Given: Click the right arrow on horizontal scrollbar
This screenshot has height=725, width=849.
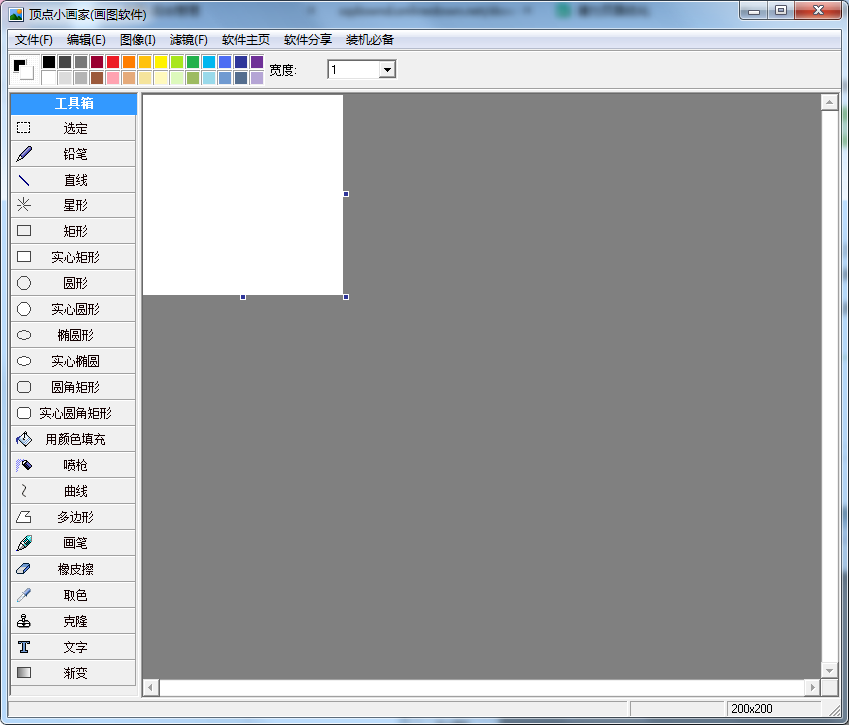Looking at the screenshot, I should pyautogui.click(x=813, y=687).
